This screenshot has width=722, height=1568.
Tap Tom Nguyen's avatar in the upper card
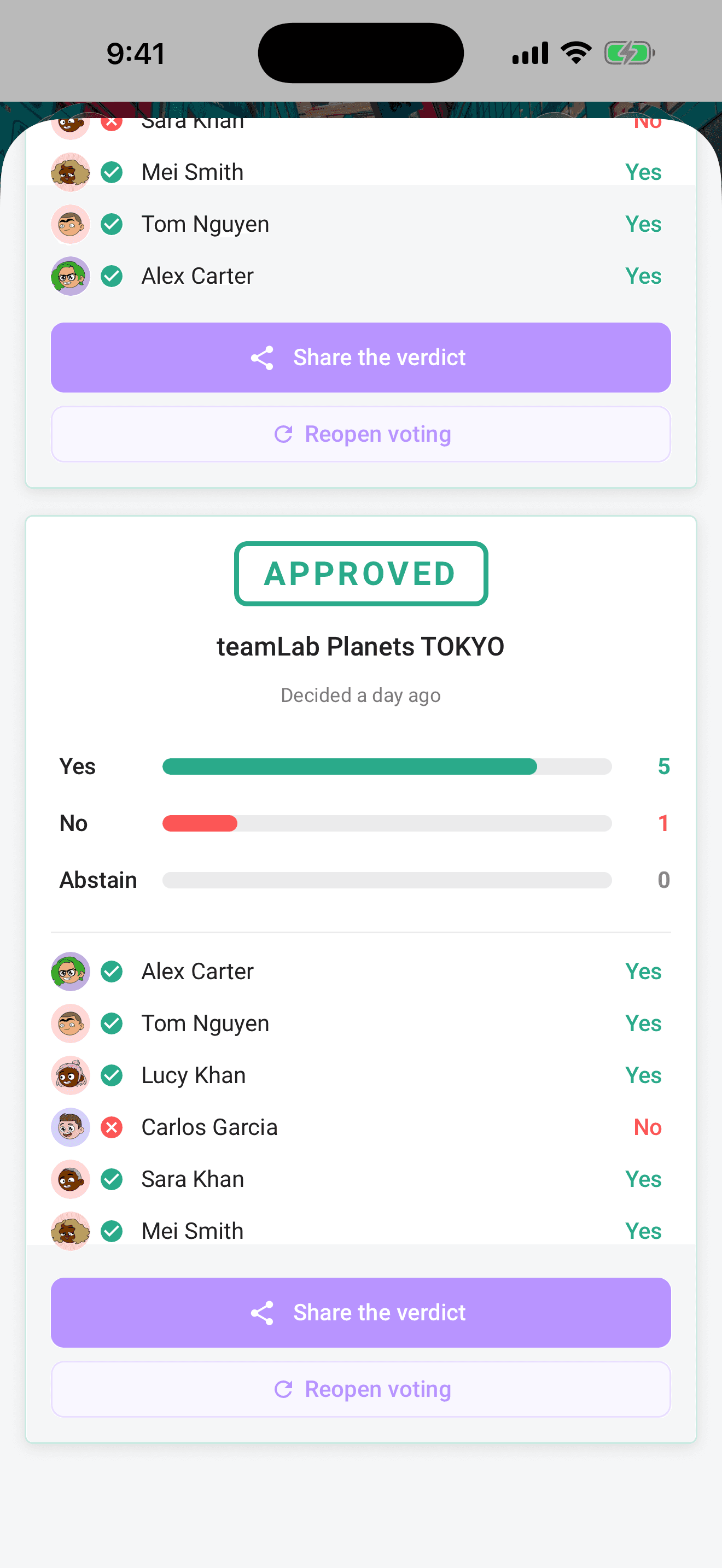pos(71,224)
